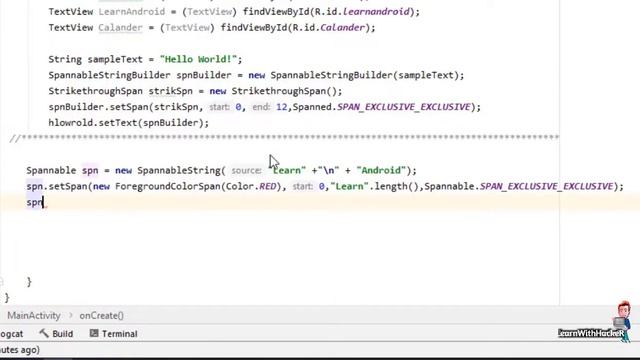Click the closing brace of onCreate method
Viewport: 640px width, 360px height.
tap(29, 282)
